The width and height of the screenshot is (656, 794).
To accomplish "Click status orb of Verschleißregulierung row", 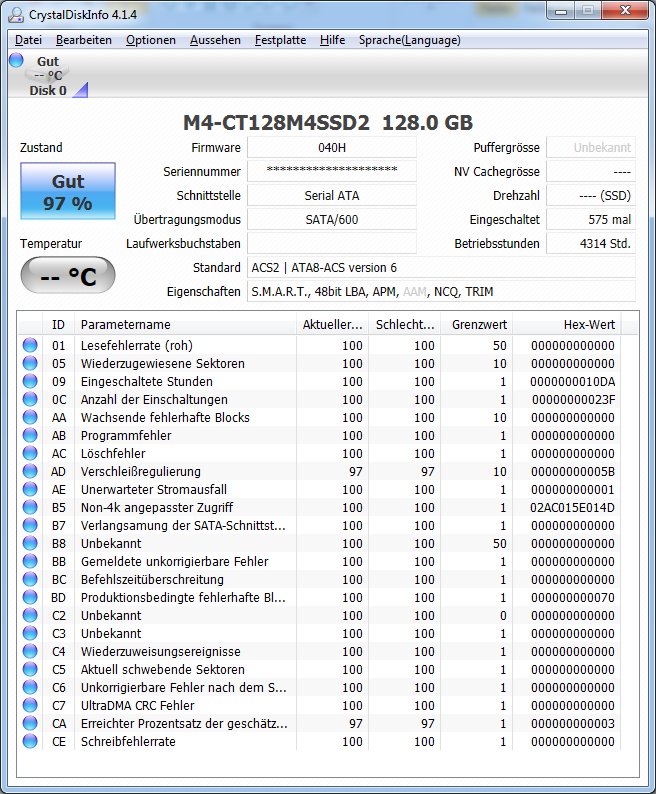I will [x=30, y=471].
